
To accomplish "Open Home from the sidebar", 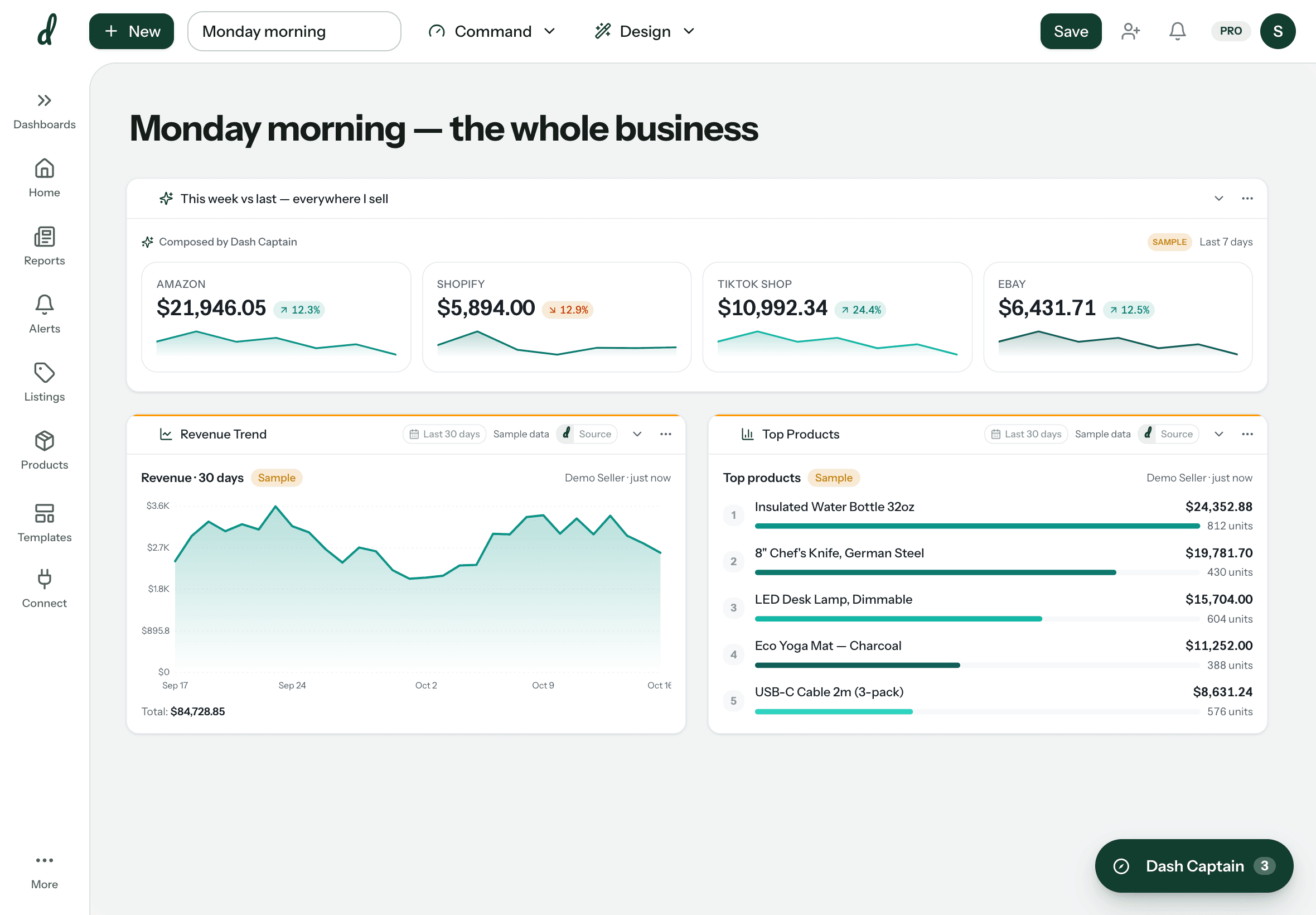I will point(44,179).
